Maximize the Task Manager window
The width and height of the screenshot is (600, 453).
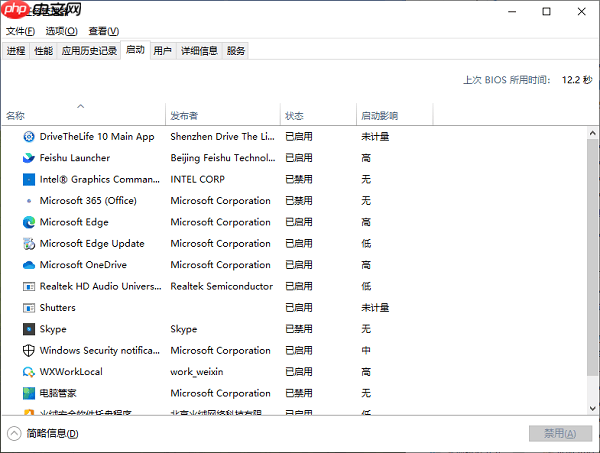(x=546, y=11)
